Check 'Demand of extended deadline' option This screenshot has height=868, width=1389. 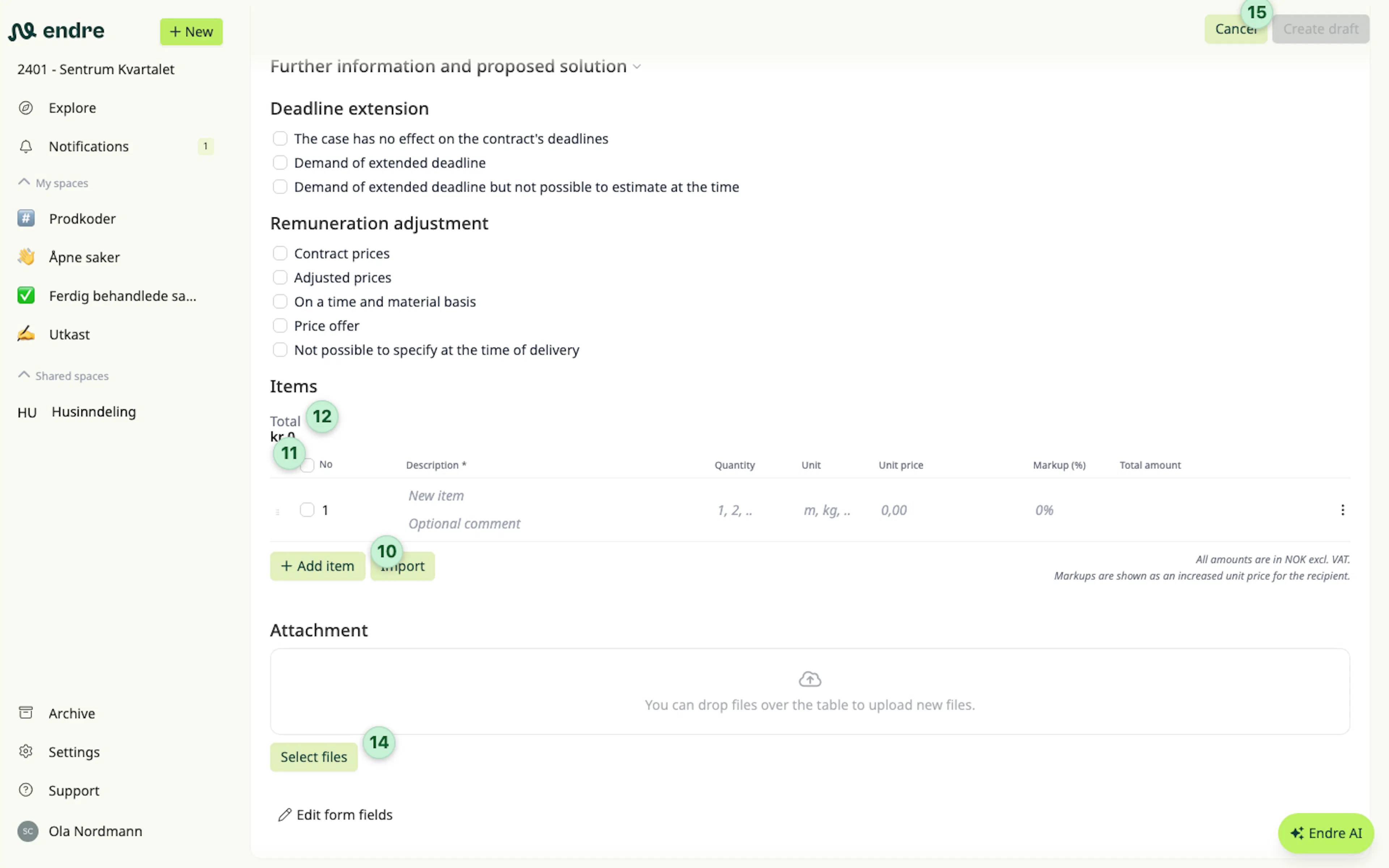[x=280, y=163]
